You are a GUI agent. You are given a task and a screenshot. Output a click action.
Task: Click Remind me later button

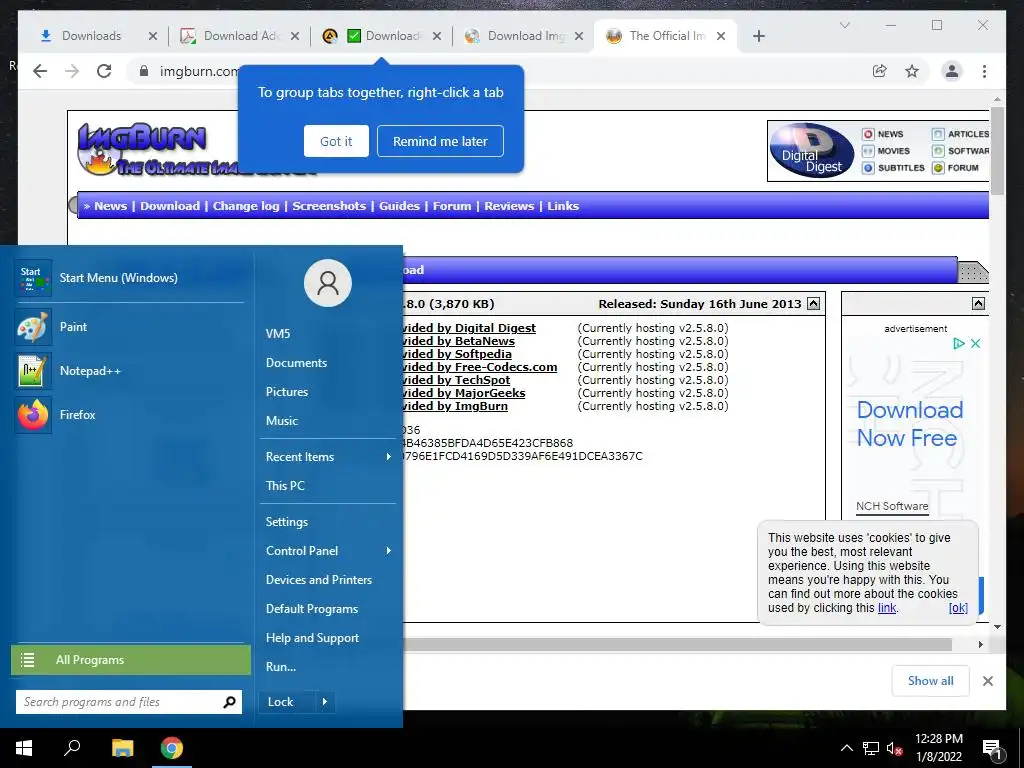(x=440, y=141)
